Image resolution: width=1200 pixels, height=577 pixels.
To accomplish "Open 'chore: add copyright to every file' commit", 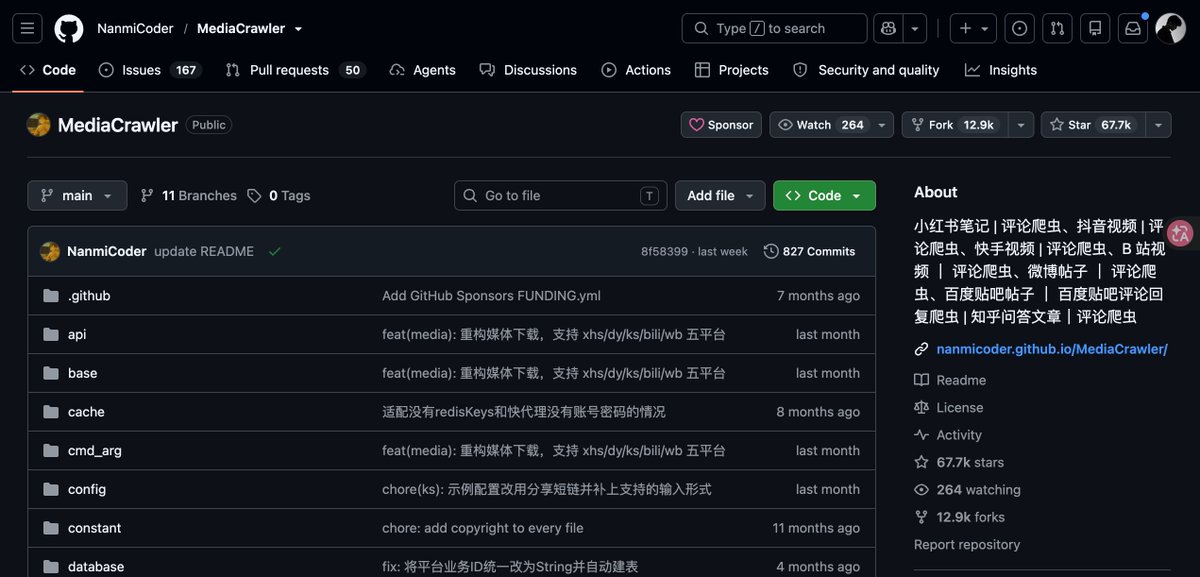I will [482, 528].
